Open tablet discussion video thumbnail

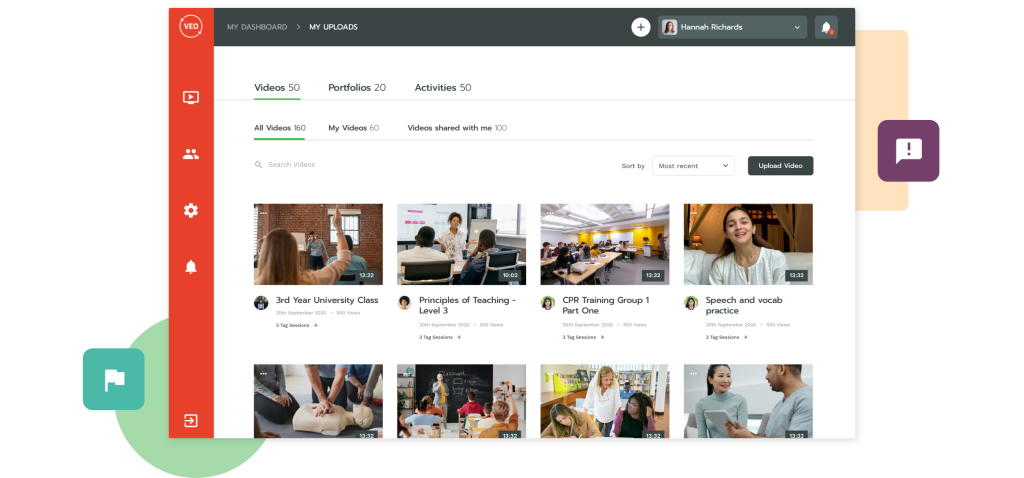click(x=748, y=401)
